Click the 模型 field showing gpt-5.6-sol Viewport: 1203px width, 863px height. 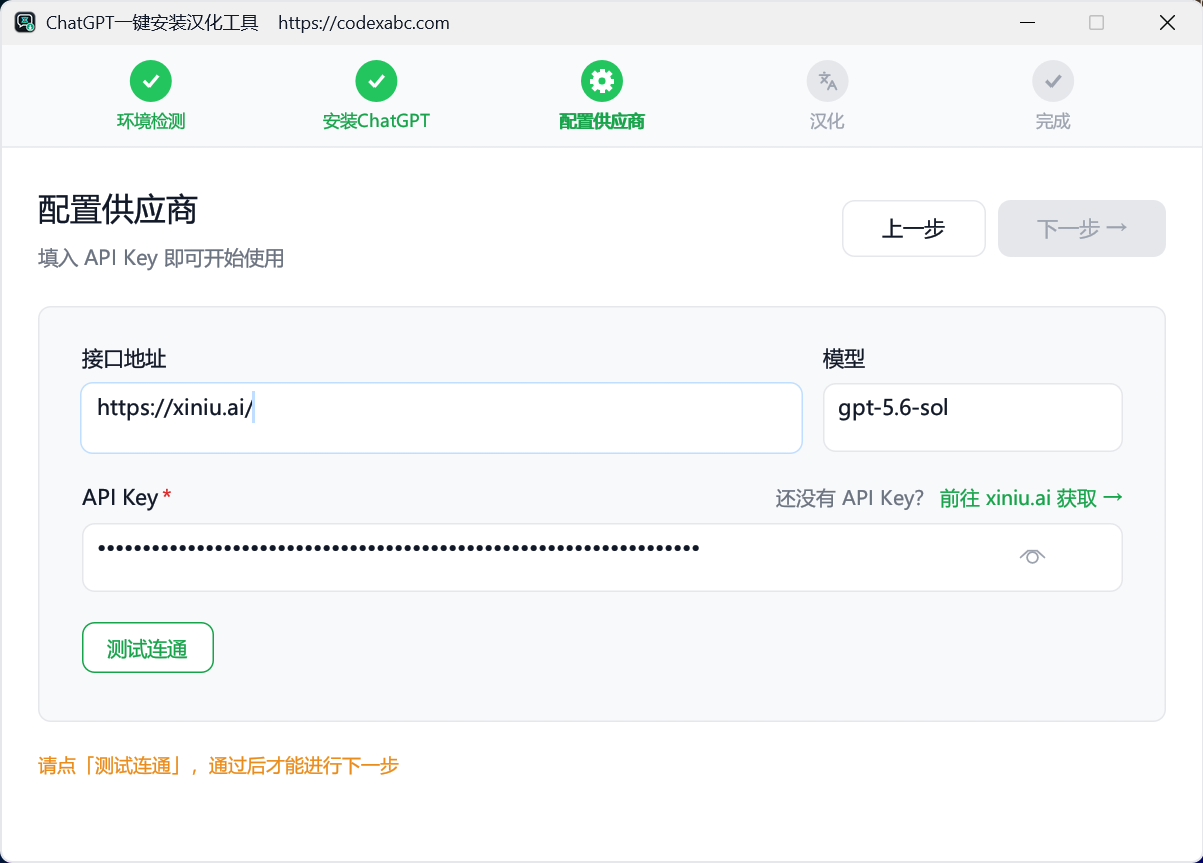972,417
